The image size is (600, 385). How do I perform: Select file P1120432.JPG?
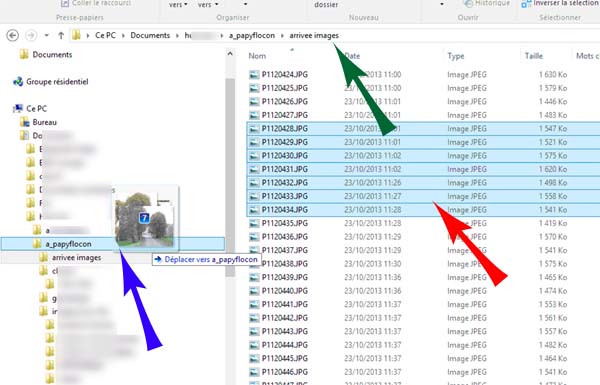click(x=285, y=183)
